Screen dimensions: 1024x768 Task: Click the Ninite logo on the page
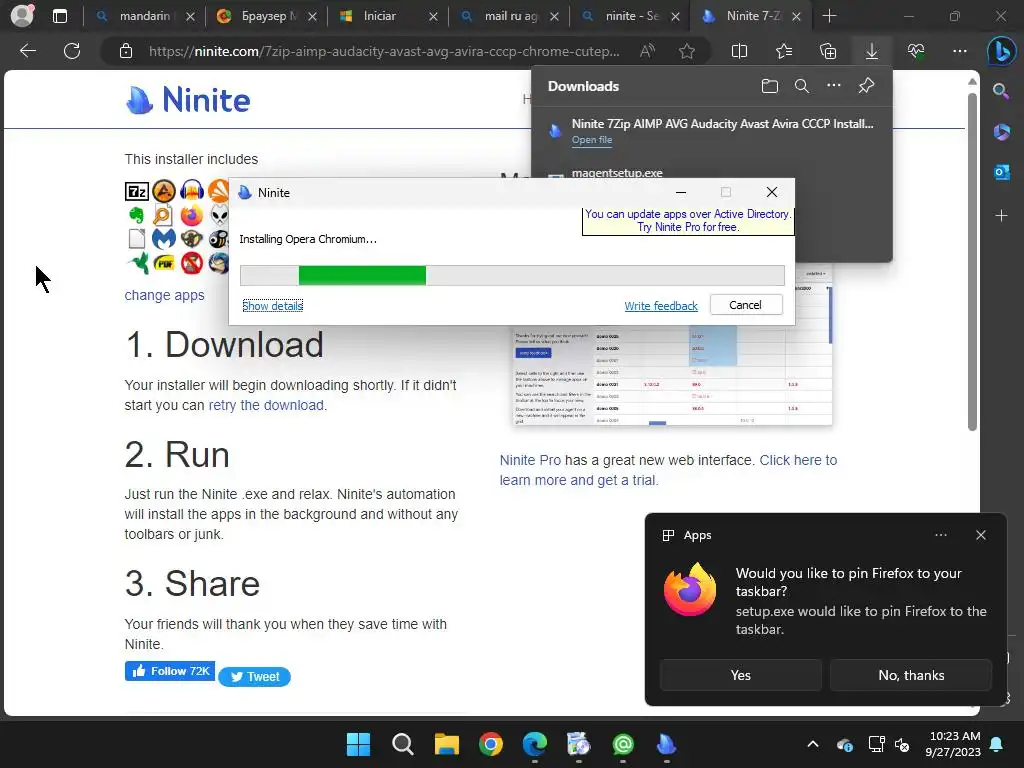(x=188, y=100)
